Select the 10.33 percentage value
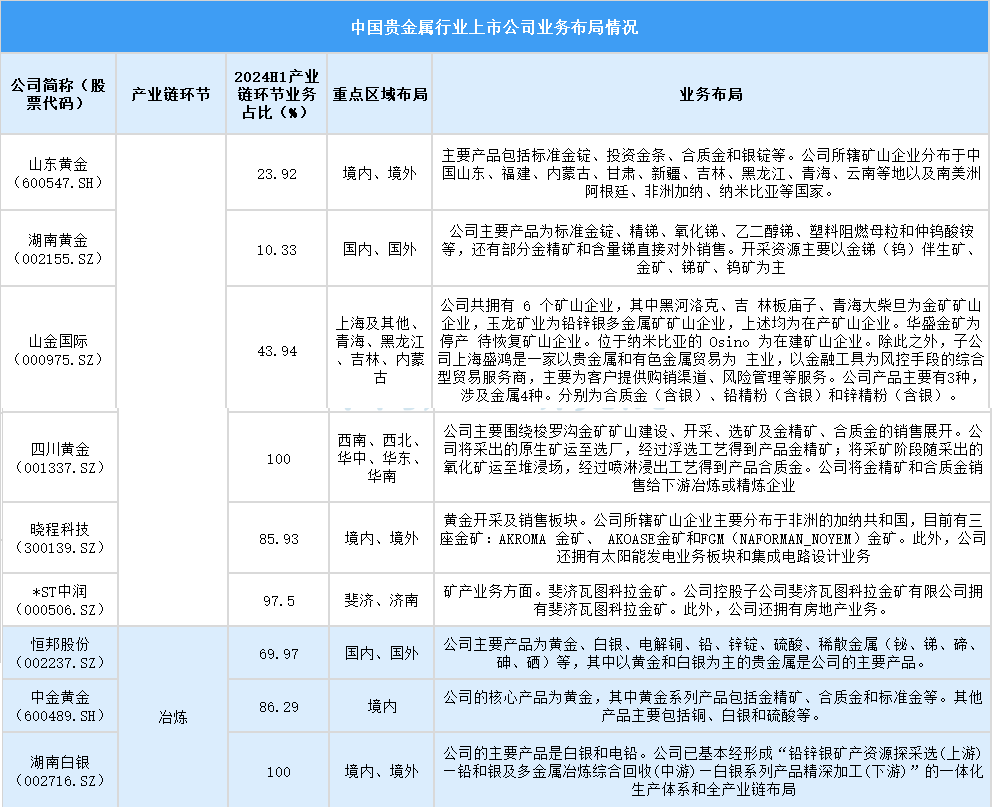 pos(276,250)
